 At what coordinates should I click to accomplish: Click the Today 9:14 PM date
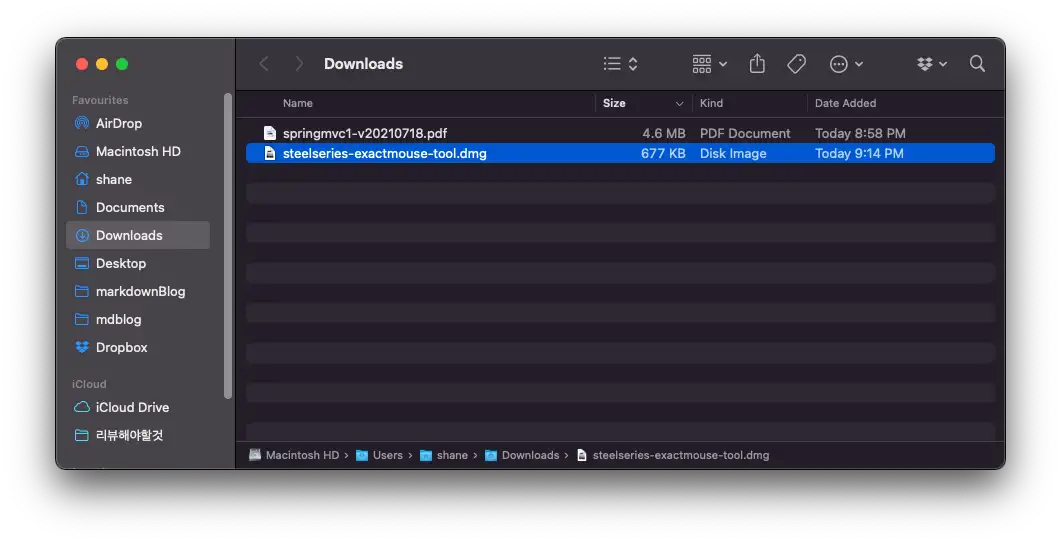tap(859, 153)
